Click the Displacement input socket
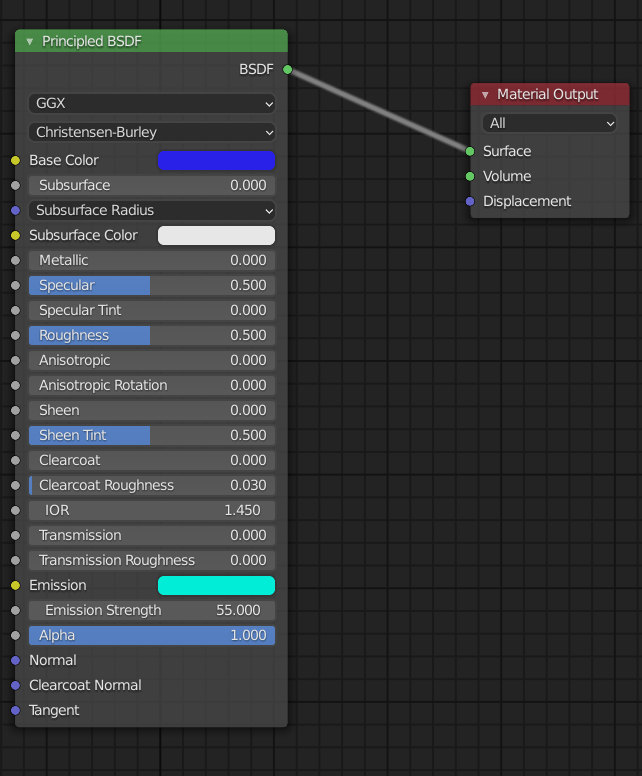Viewport: 642px width, 776px height. [470, 201]
